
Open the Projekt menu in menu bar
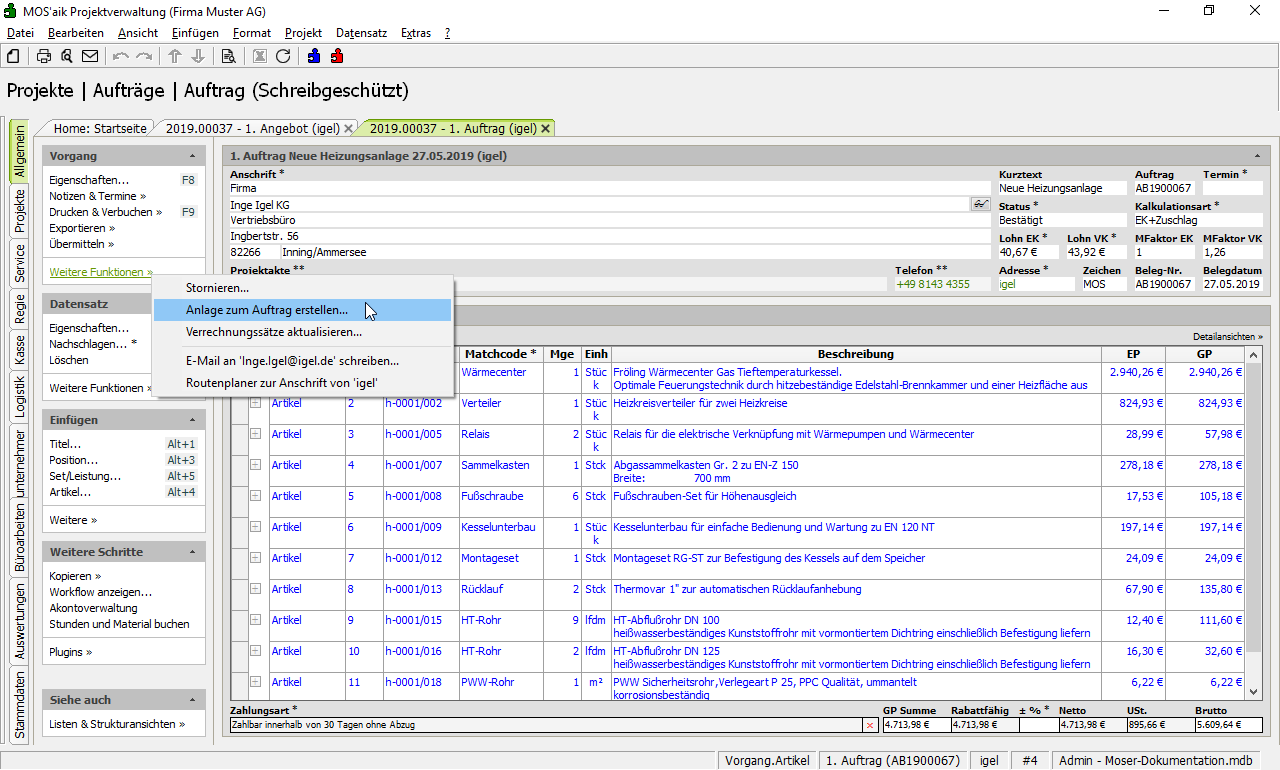(303, 33)
